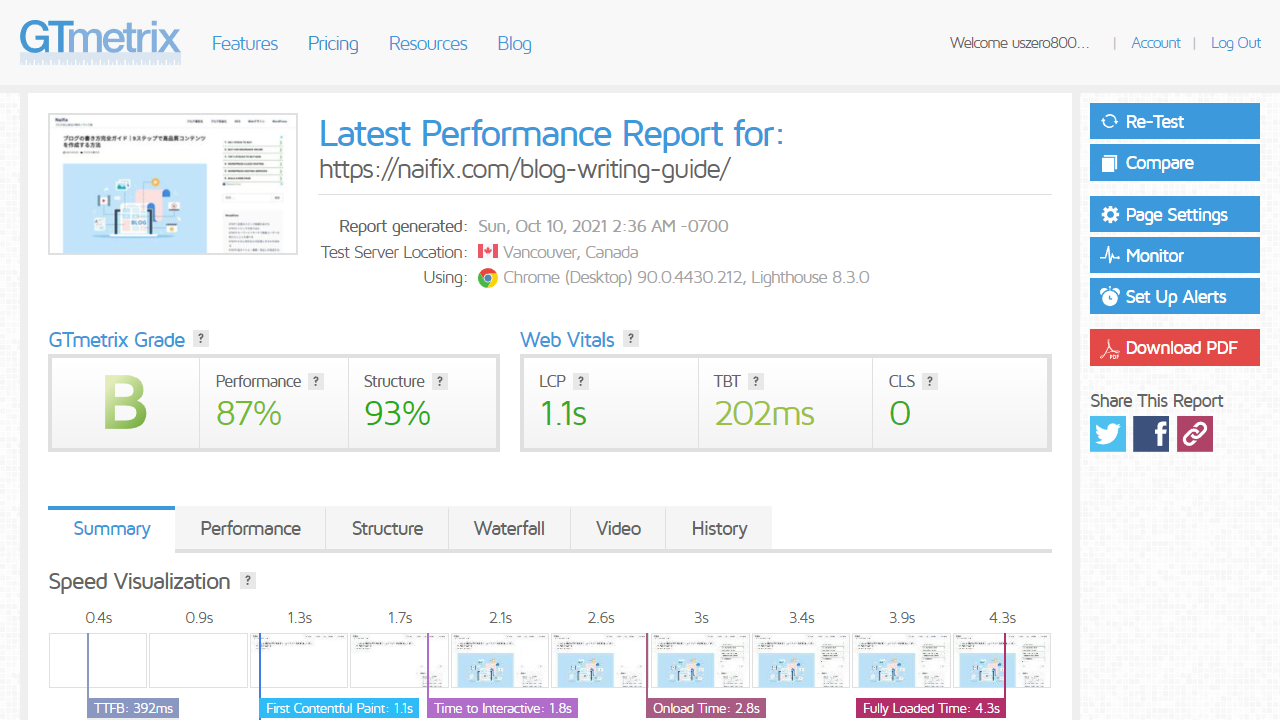1280x720 pixels.
Task: Open Pricing in the top navigation
Action: click(x=333, y=43)
